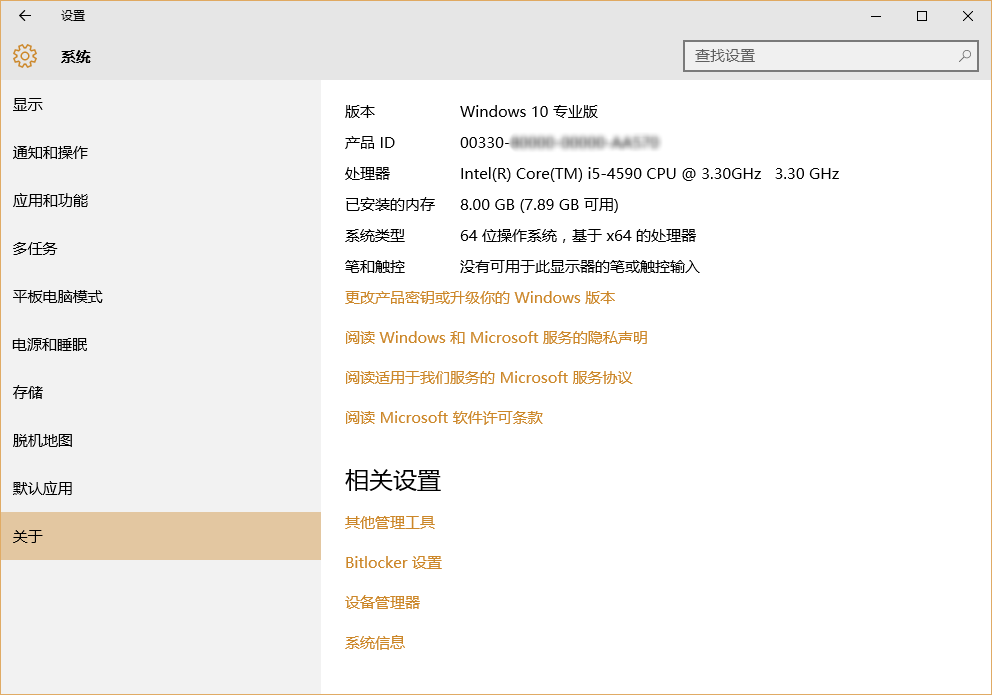Image resolution: width=992 pixels, height=695 pixels.
Task: Click the back arrow in the title bar
Action: tap(25, 16)
